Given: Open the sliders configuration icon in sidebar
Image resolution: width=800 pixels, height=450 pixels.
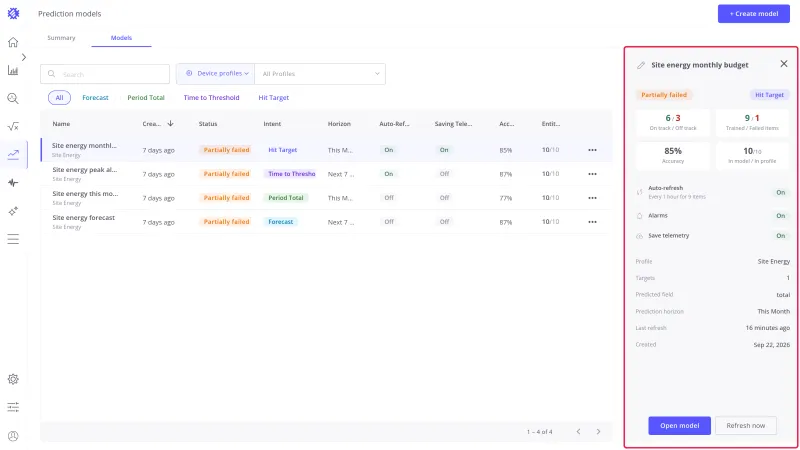Looking at the screenshot, I should [x=13, y=407].
